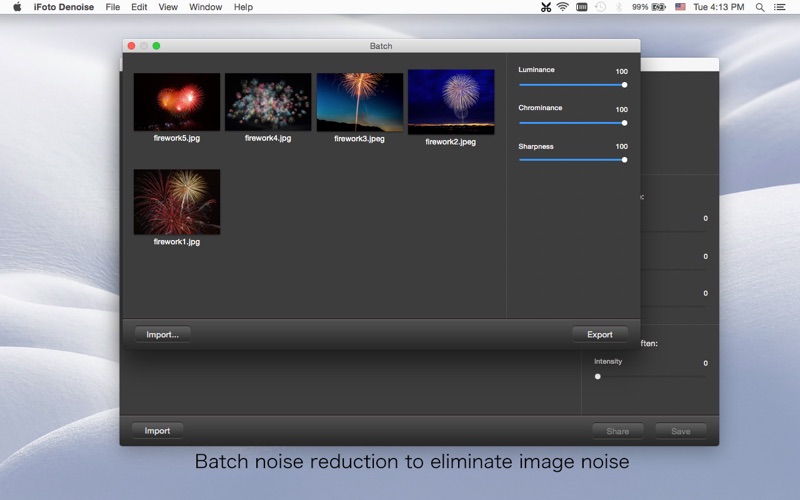Click the Share button in main window
This screenshot has height=500, width=800.
tap(617, 431)
